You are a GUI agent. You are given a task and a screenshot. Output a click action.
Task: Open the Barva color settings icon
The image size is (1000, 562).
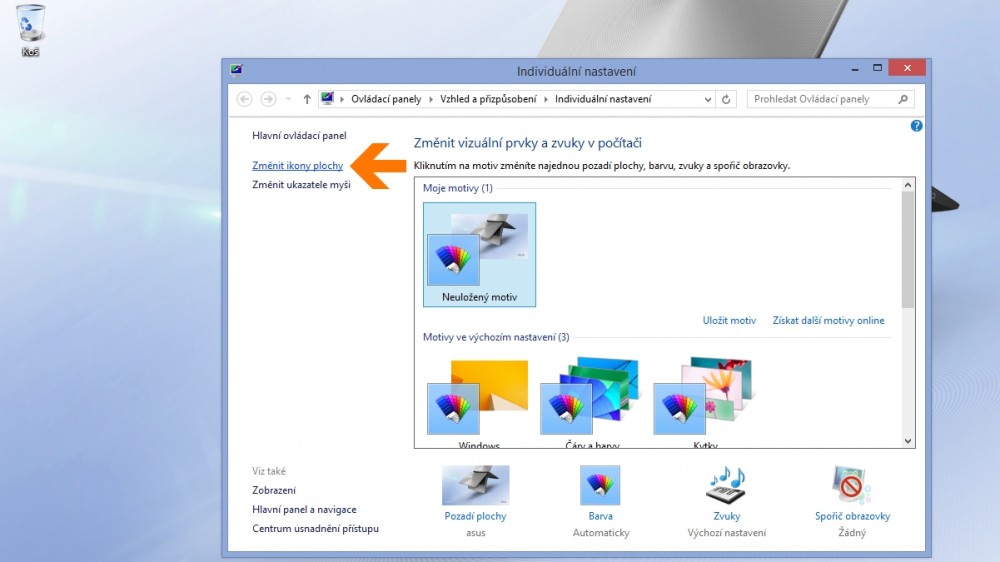[x=600, y=487]
